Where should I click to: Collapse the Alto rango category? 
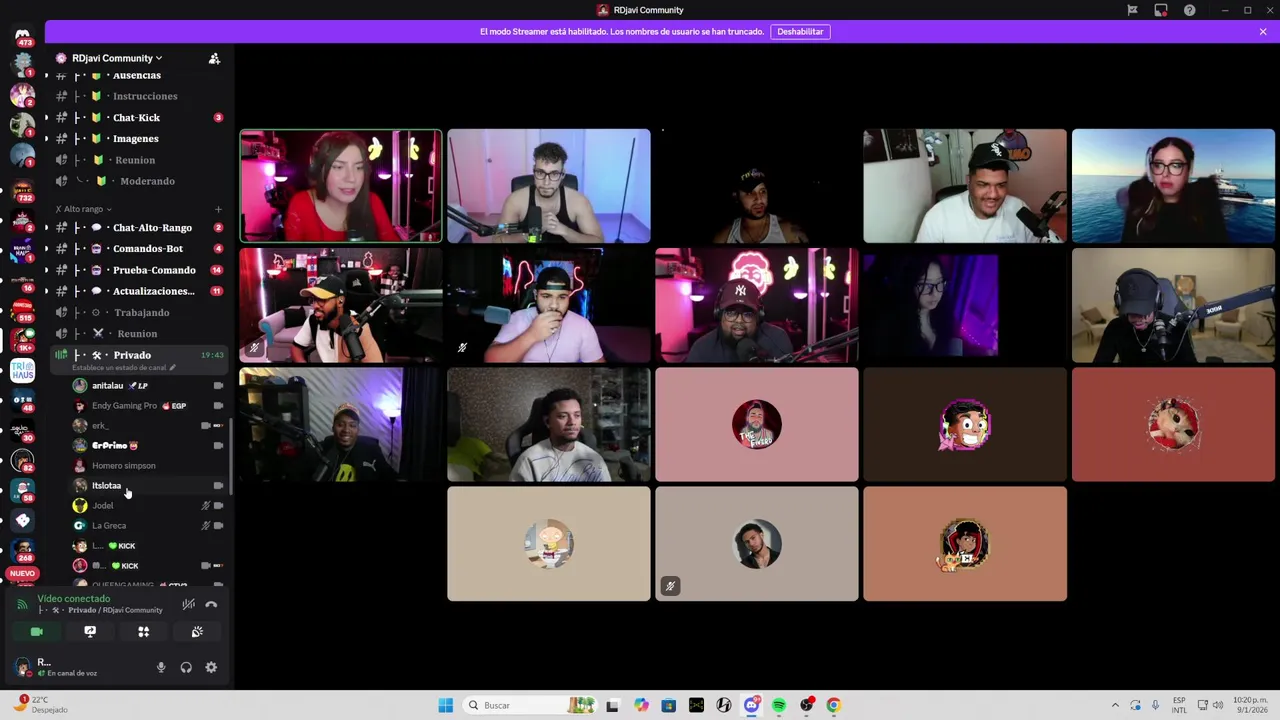point(84,209)
